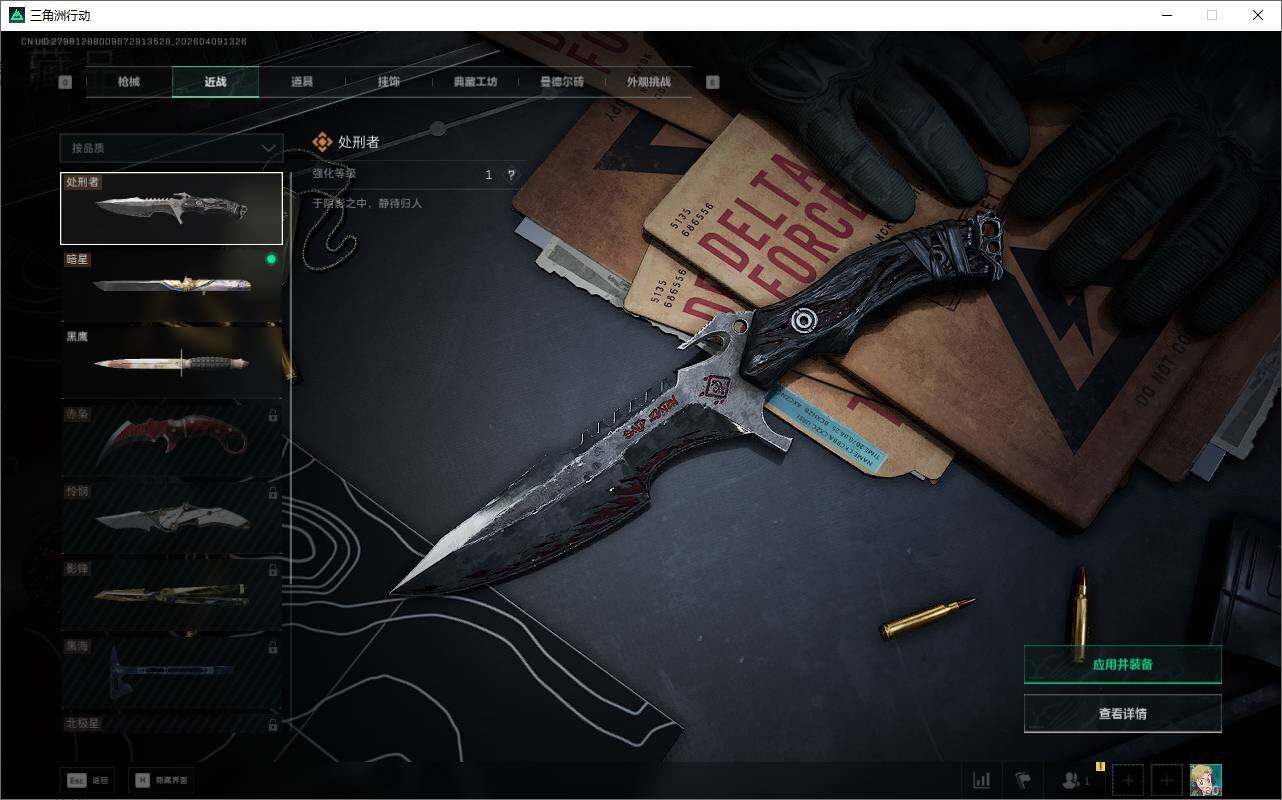Click the H 隐藏界面 hide interface button
This screenshot has height=800, width=1282.
pyautogui.click(x=161, y=780)
